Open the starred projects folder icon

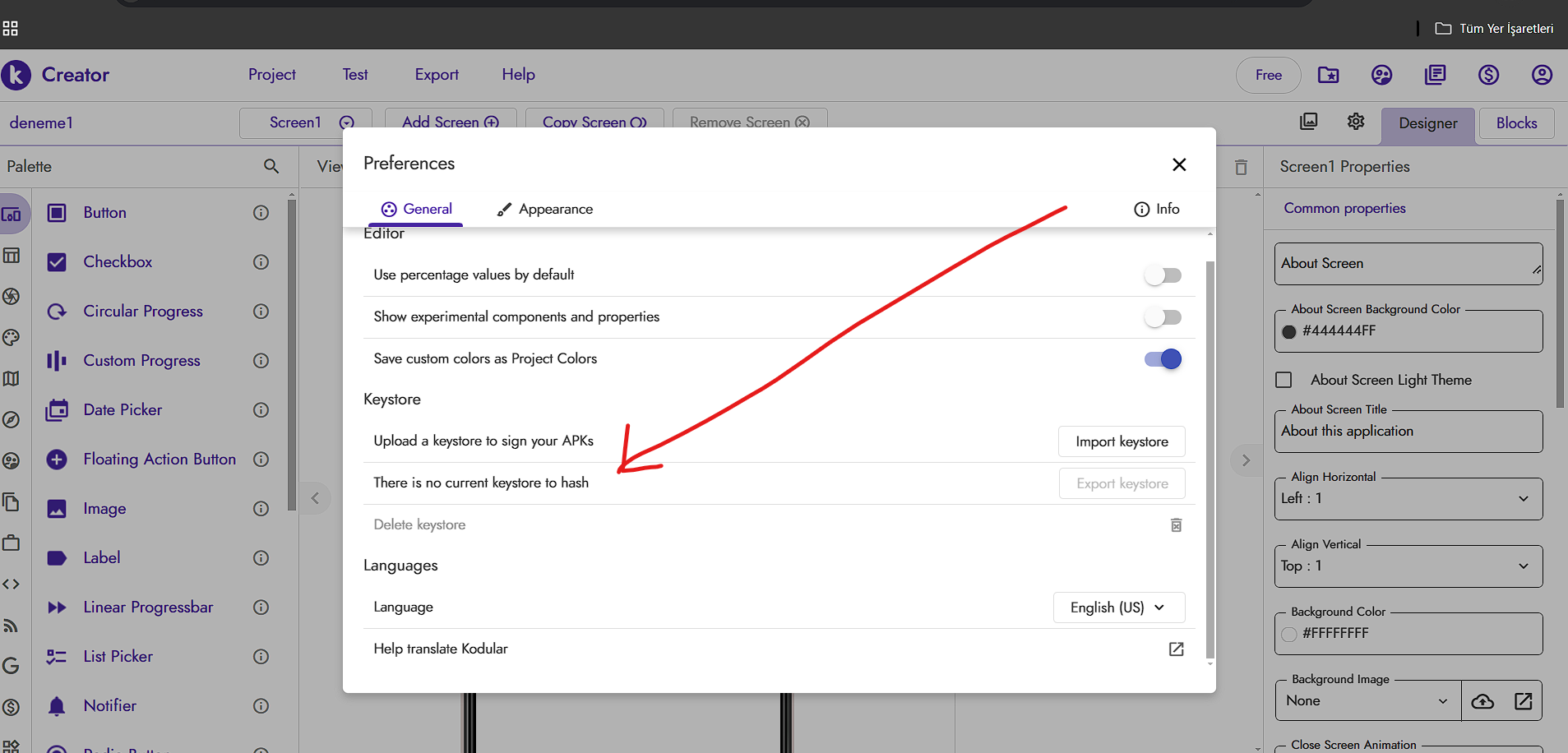coord(1328,75)
